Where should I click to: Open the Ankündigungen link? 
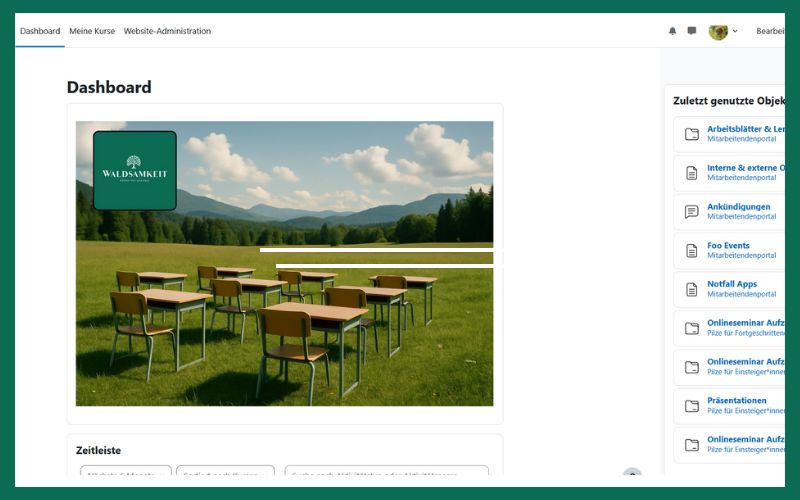pyautogui.click(x=739, y=207)
